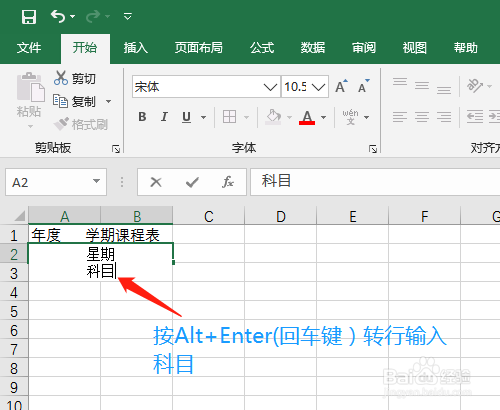Toggle underline formatting
The width and height of the screenshot is (500, 410).
tap(186, 117)
